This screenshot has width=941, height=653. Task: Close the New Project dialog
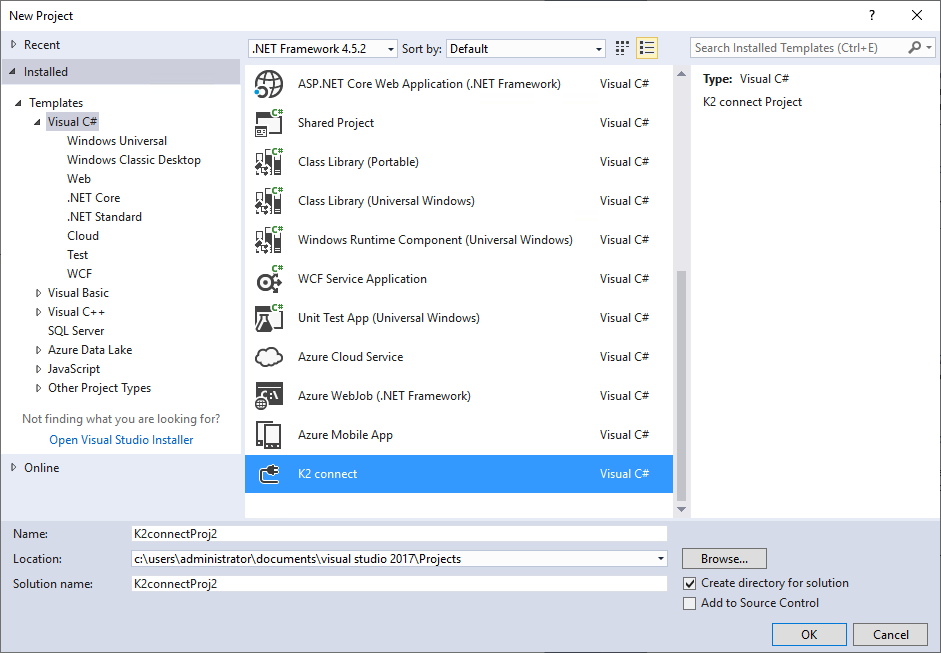click(x=917, y=16)
